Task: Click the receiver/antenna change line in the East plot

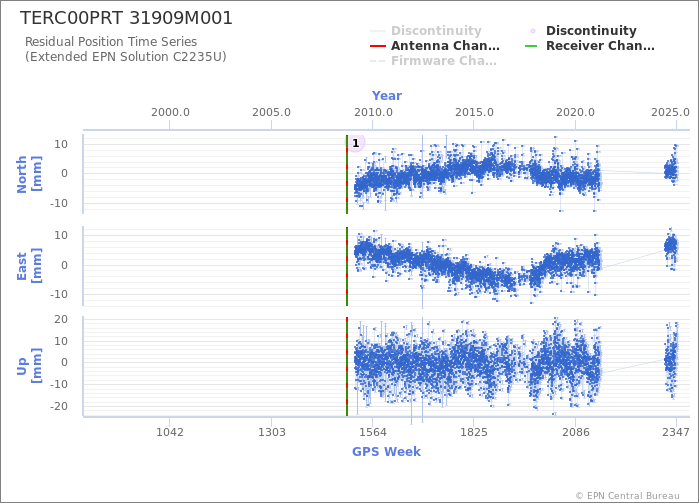Action: (x=347, y=267)
